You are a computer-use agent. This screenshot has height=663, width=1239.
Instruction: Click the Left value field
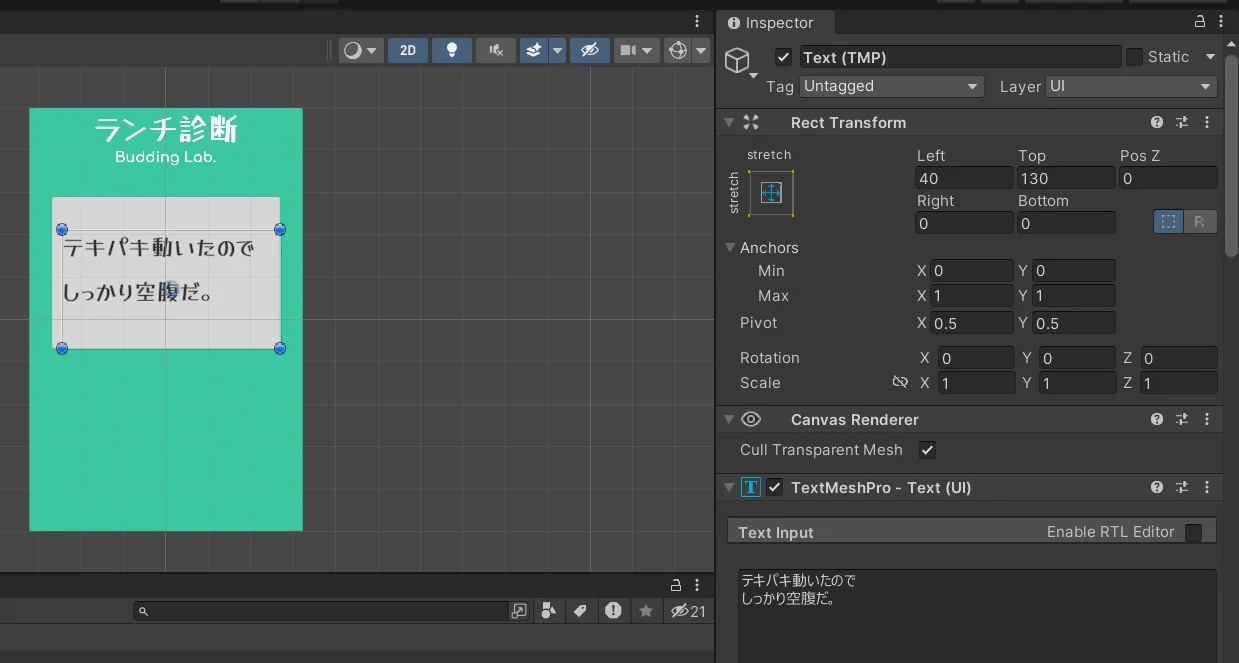tap(964, 178)
